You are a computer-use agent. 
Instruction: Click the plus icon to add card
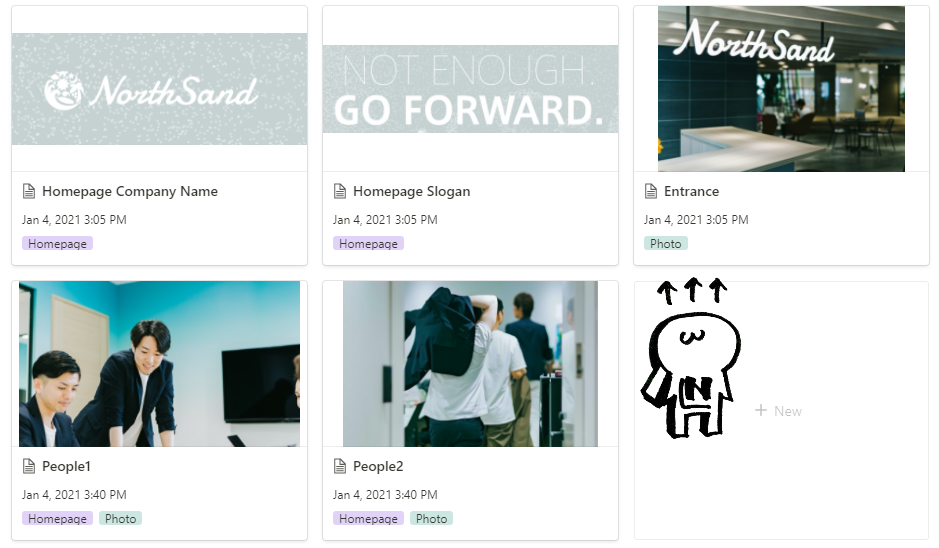(761, 410)
